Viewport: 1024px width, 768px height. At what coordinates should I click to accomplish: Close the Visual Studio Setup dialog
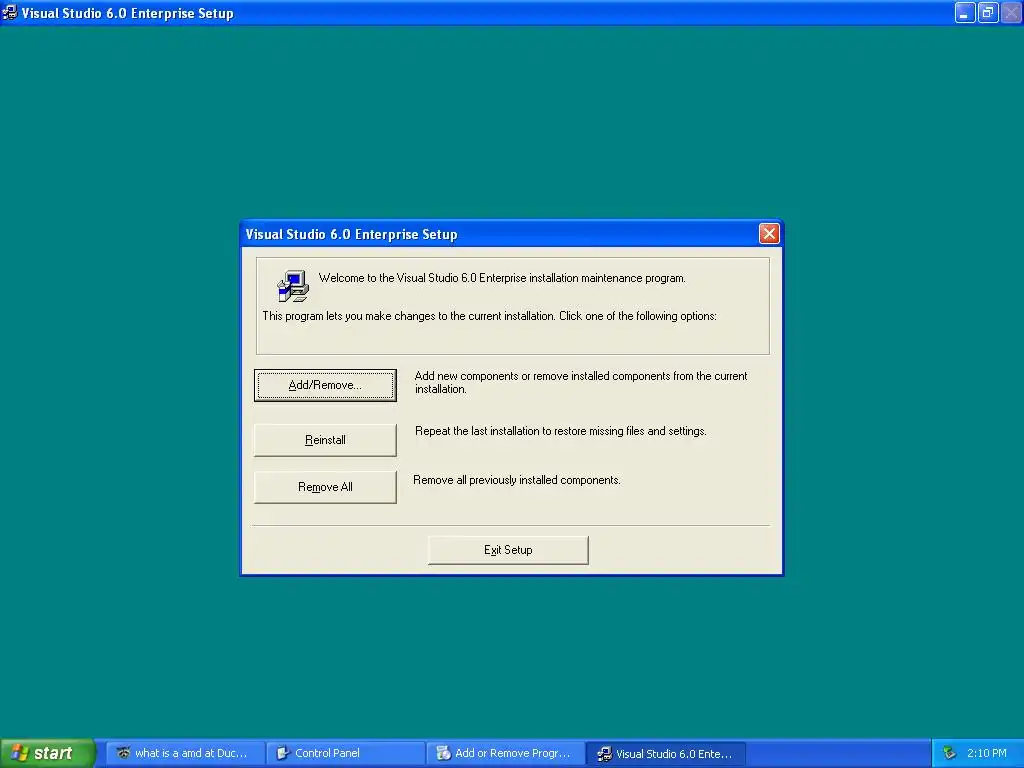pos(769,234)
